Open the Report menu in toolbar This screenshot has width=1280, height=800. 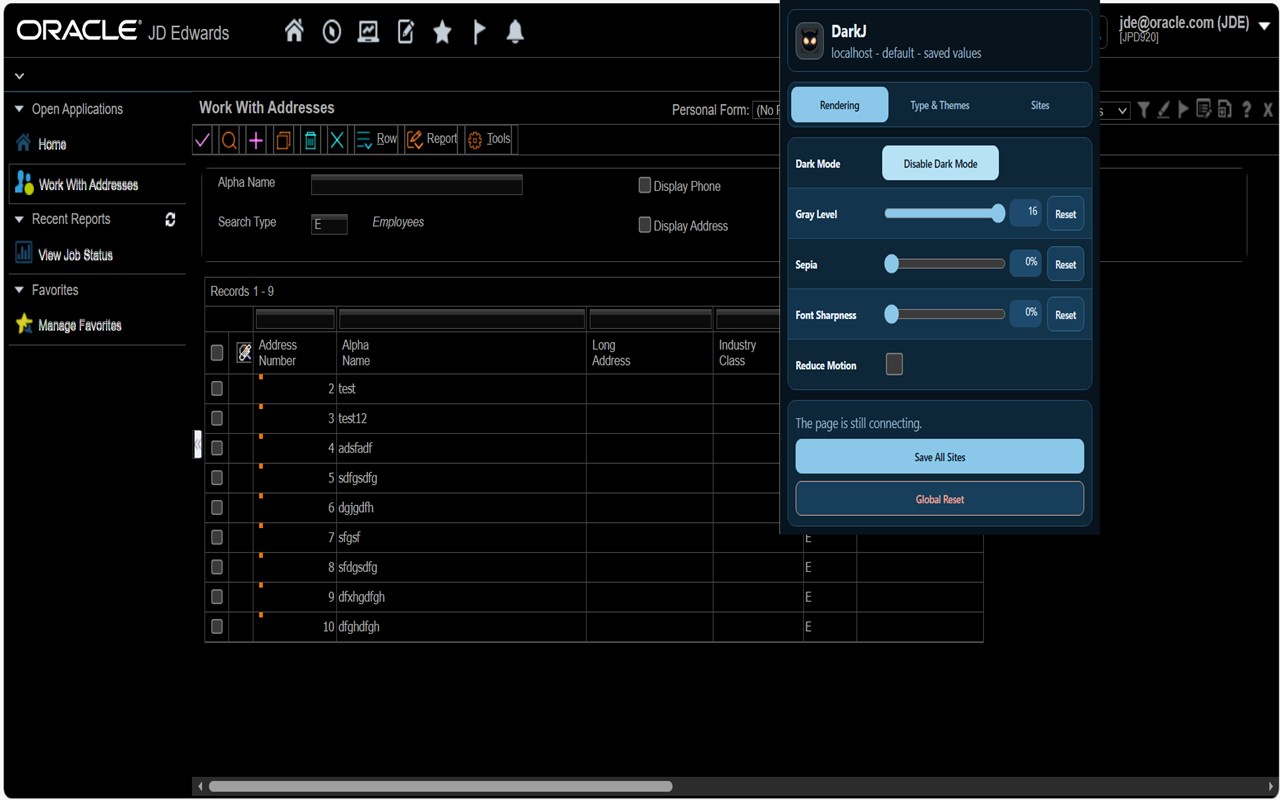(x=431, y=140)
